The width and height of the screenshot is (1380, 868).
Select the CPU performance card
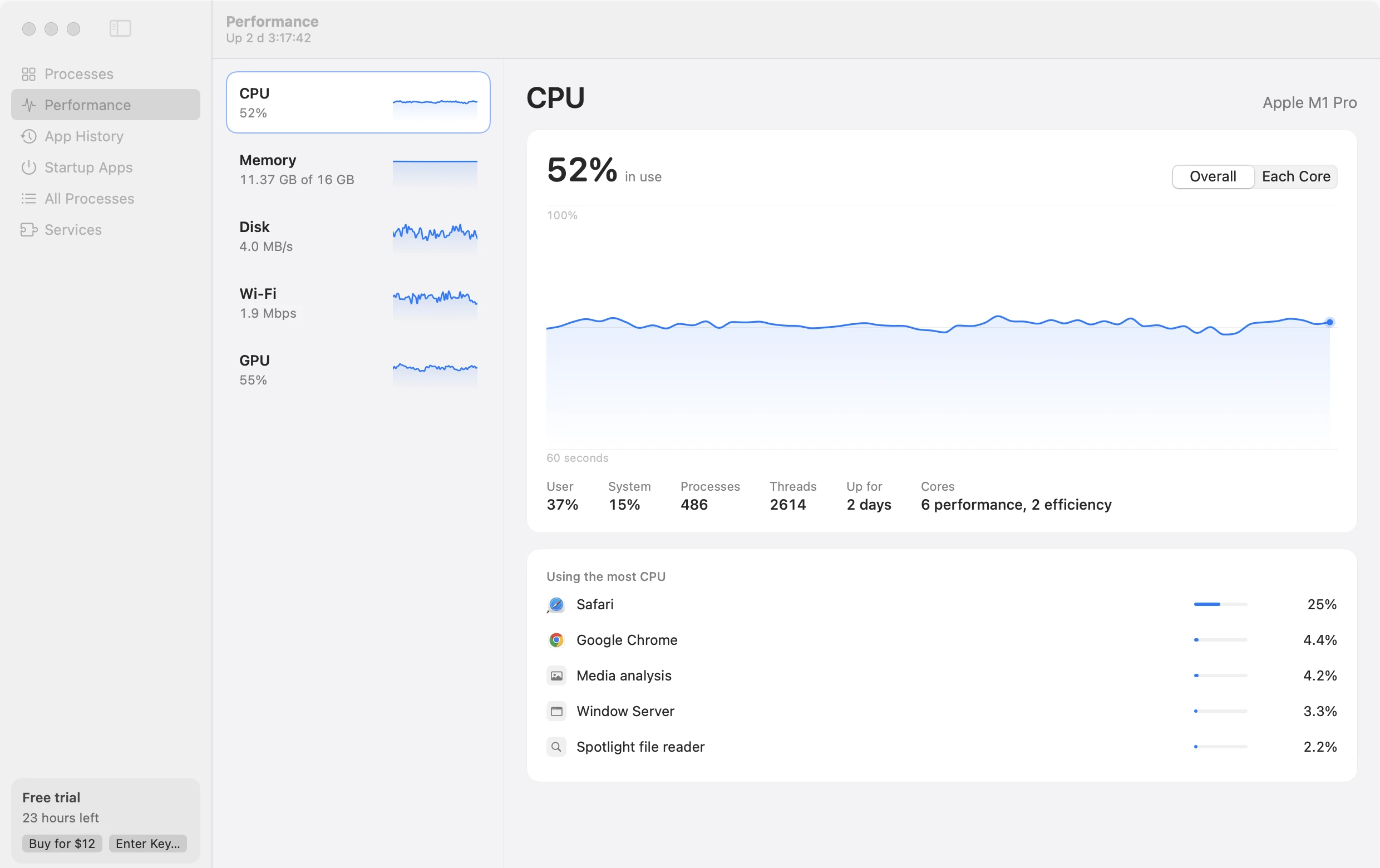[358, 102]
